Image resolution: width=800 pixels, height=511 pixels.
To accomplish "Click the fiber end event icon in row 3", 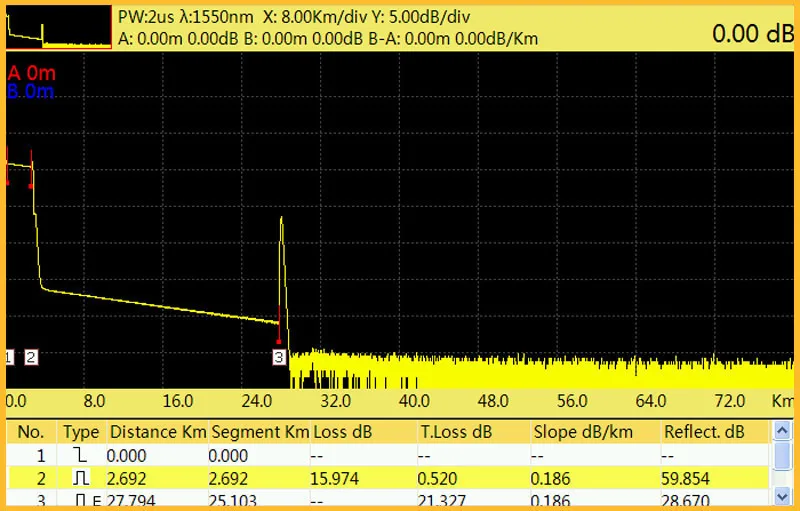I will click(x=88, y=500).
